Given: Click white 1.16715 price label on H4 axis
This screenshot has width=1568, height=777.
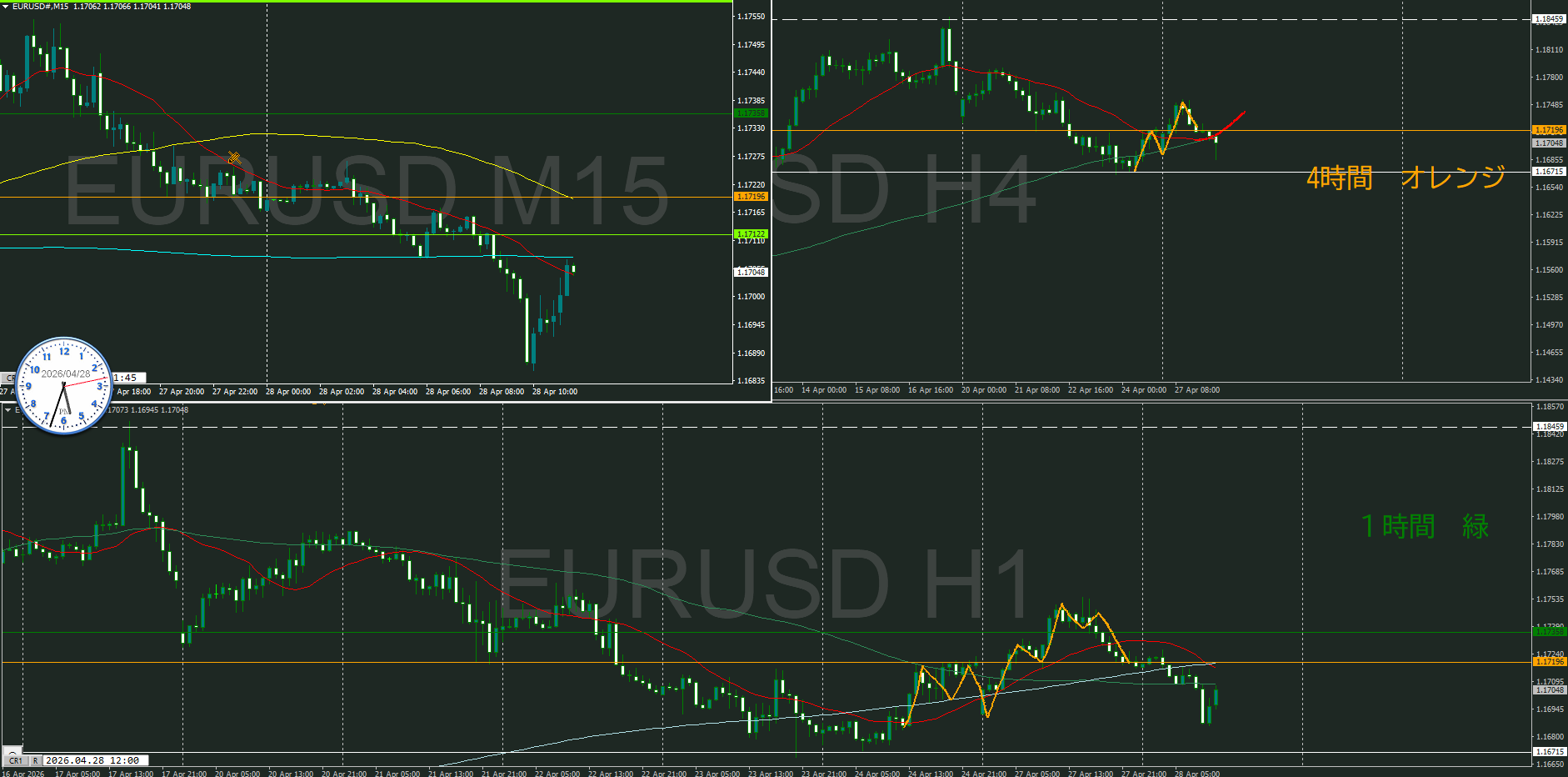Looking at the screenshot, I should tap(1549, 172).
